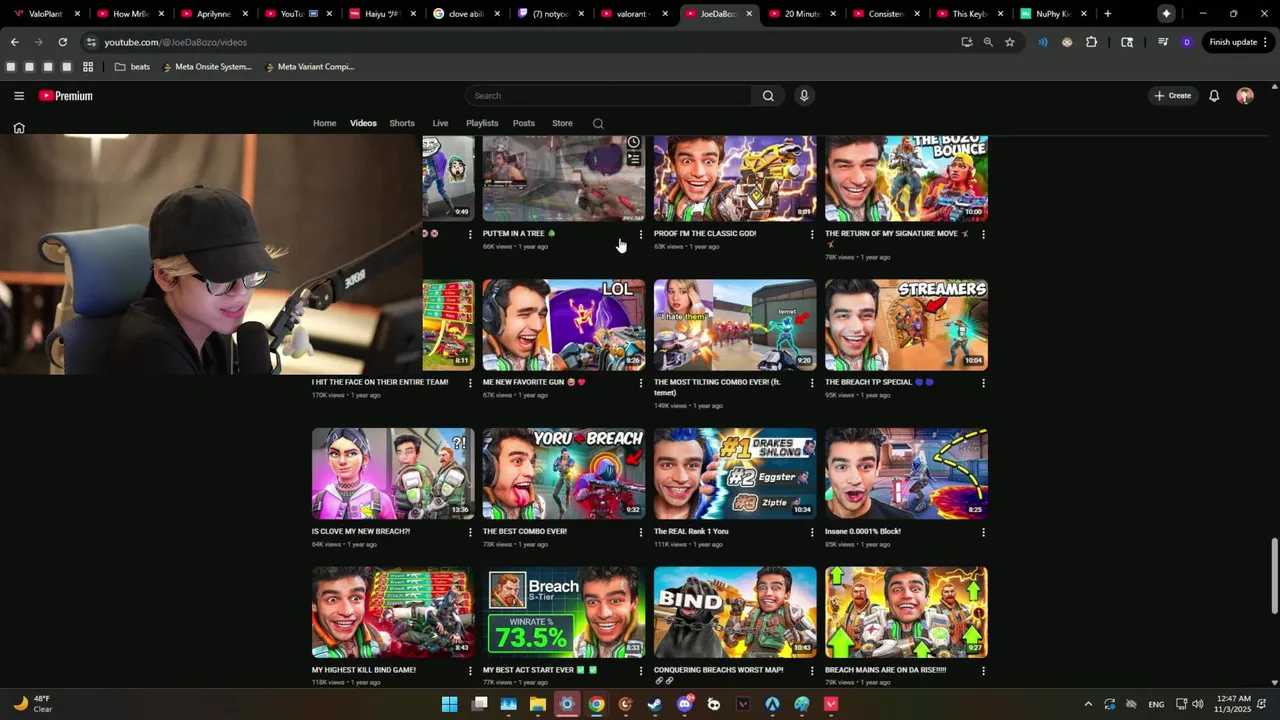Click Add to queue icon on PUT'EM IN A TREE thumbnail

pyautogui.click(x=633, y=159)
